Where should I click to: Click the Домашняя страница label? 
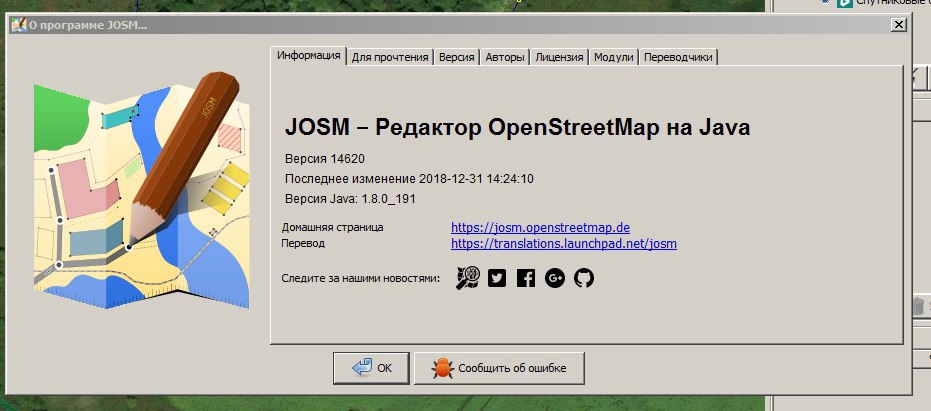coord(332,227)
